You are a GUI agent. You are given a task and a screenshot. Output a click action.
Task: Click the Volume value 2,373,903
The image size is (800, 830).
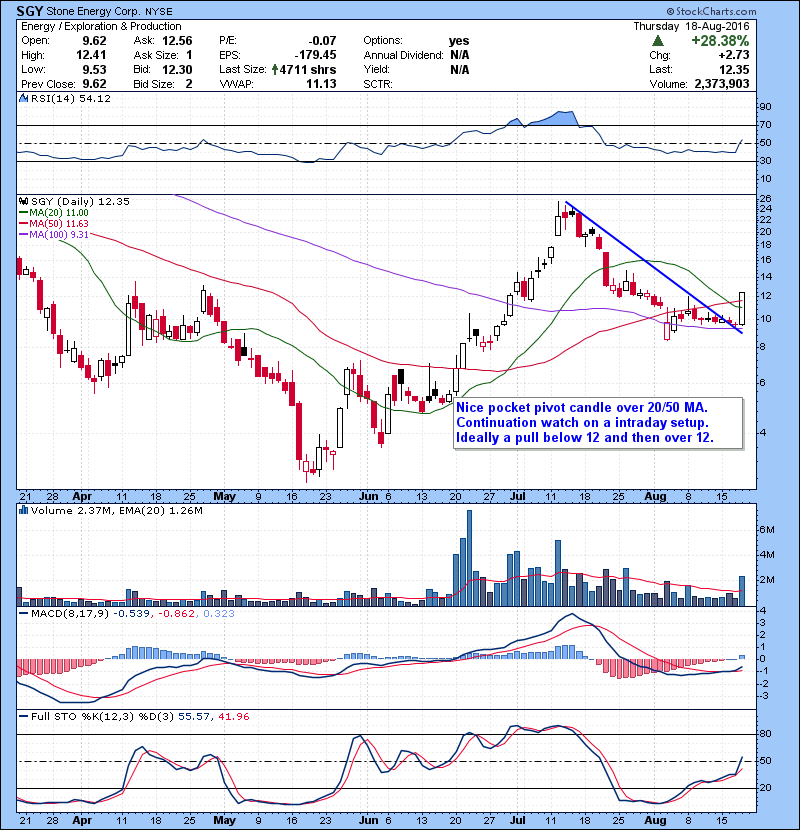pyautogui.click(x=722, y=84)
